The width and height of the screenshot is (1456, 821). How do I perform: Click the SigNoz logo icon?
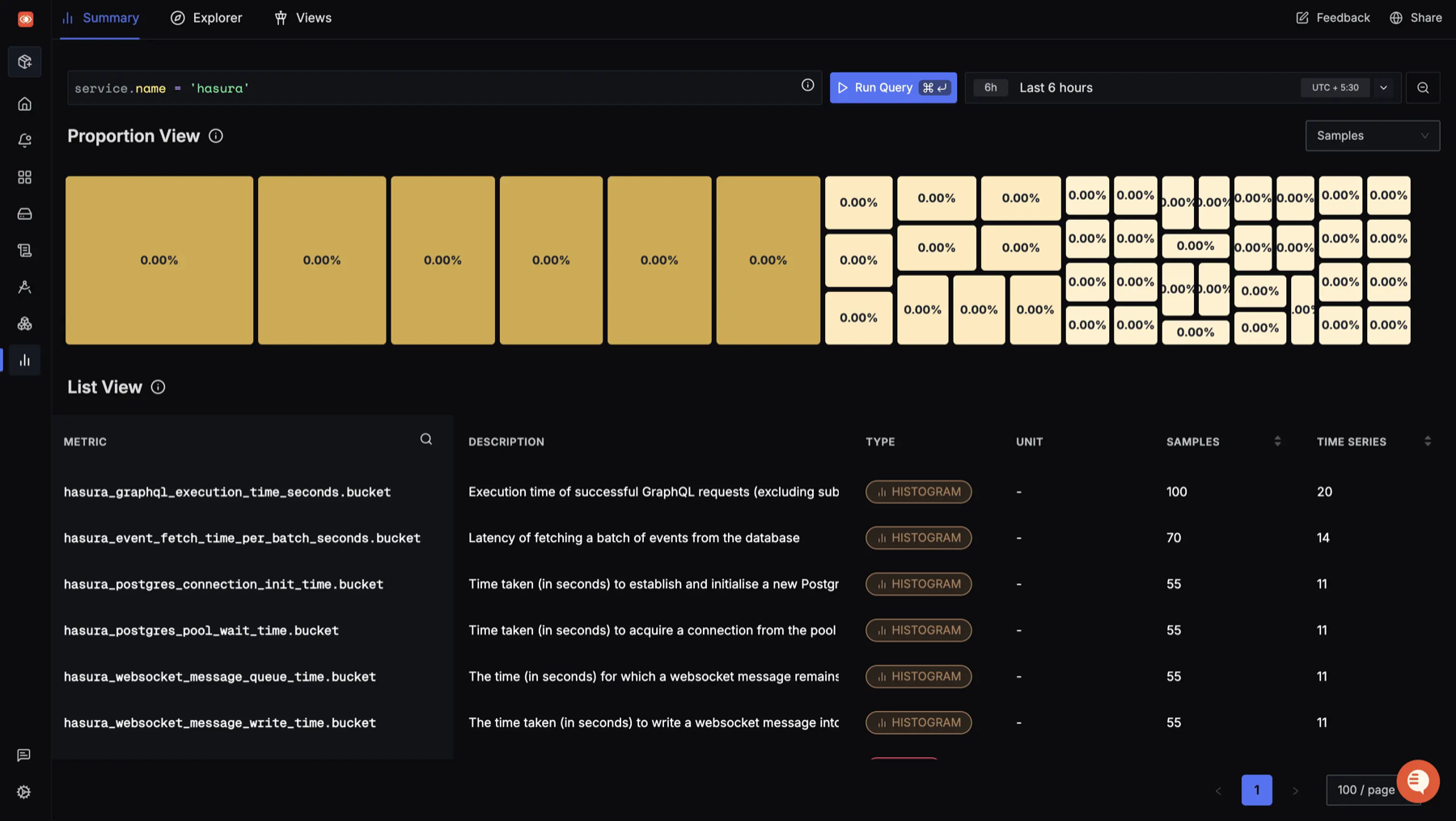click(25, 19)
